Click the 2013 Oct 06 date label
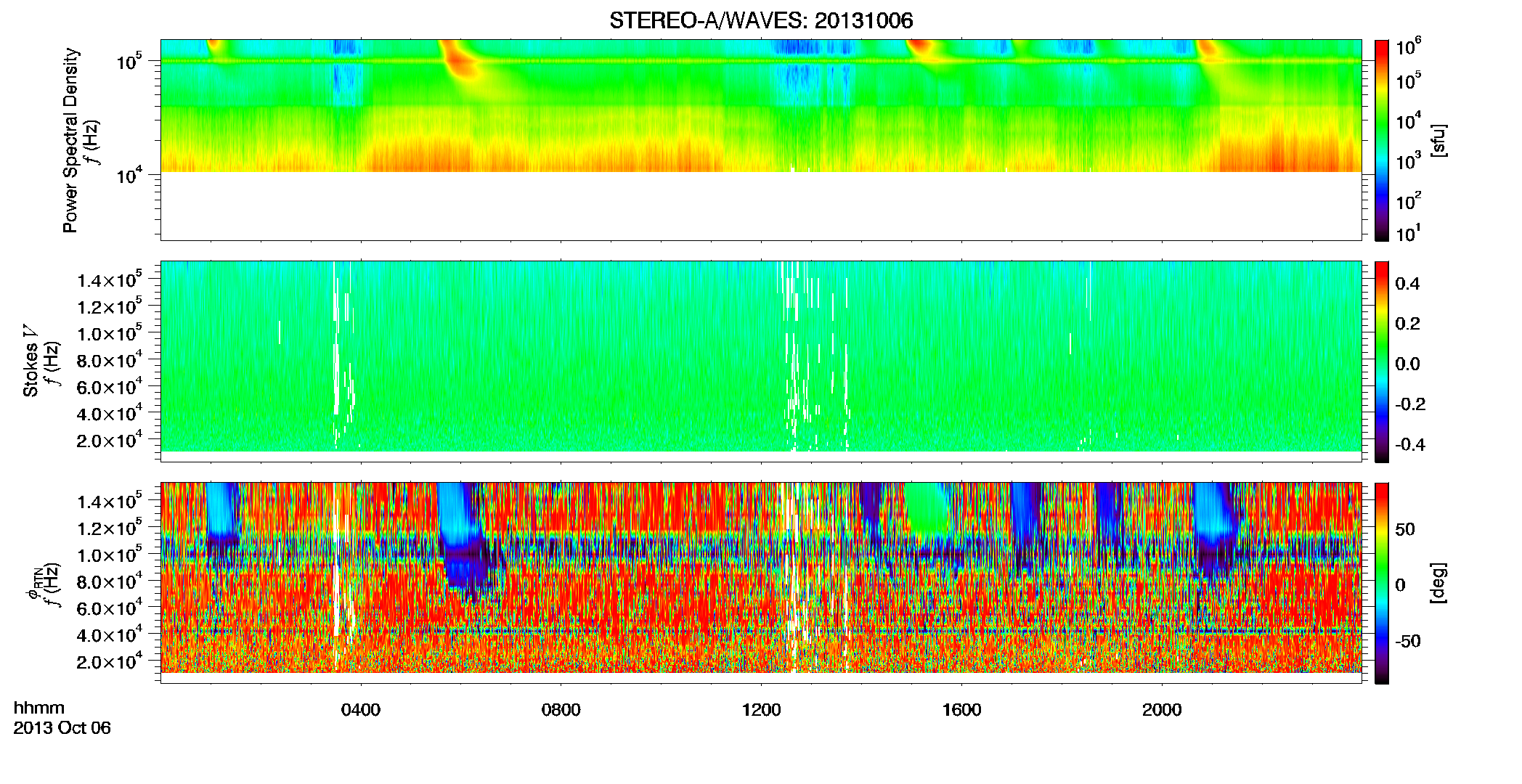Screen dimensions: 1522x784 tap(62, 728)
